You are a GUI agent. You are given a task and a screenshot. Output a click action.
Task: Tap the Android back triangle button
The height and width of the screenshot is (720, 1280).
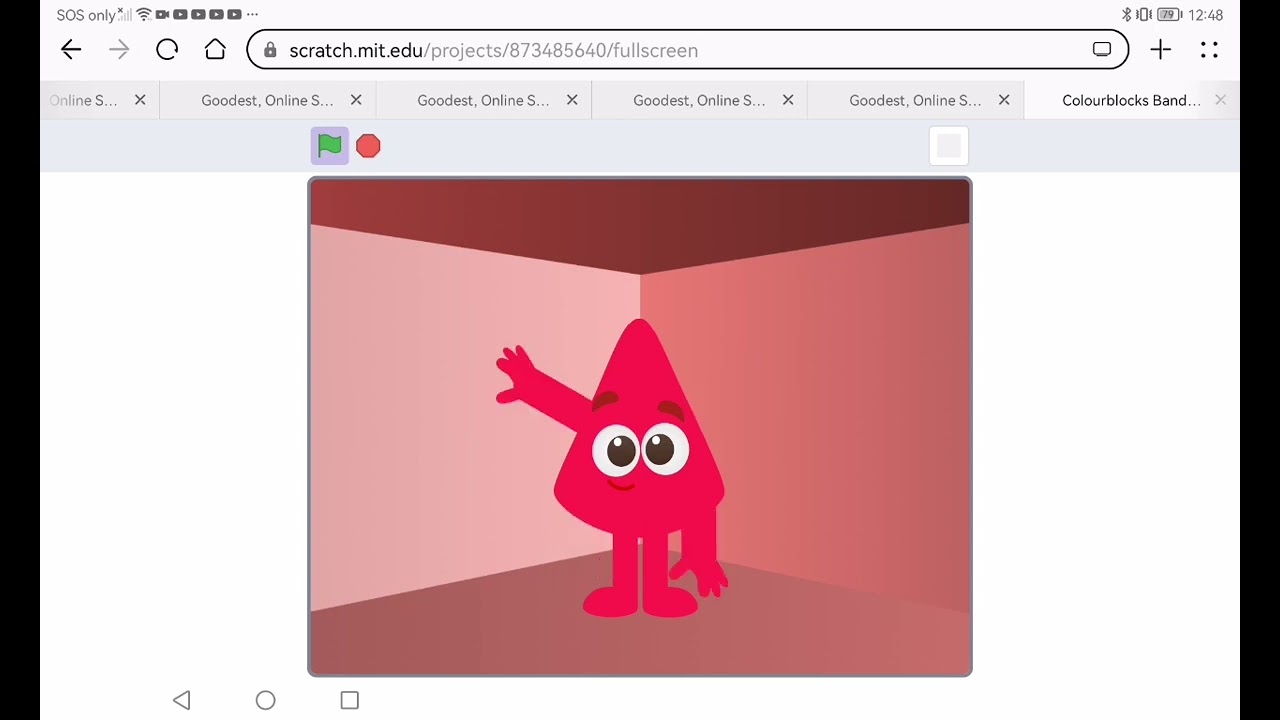181,700
